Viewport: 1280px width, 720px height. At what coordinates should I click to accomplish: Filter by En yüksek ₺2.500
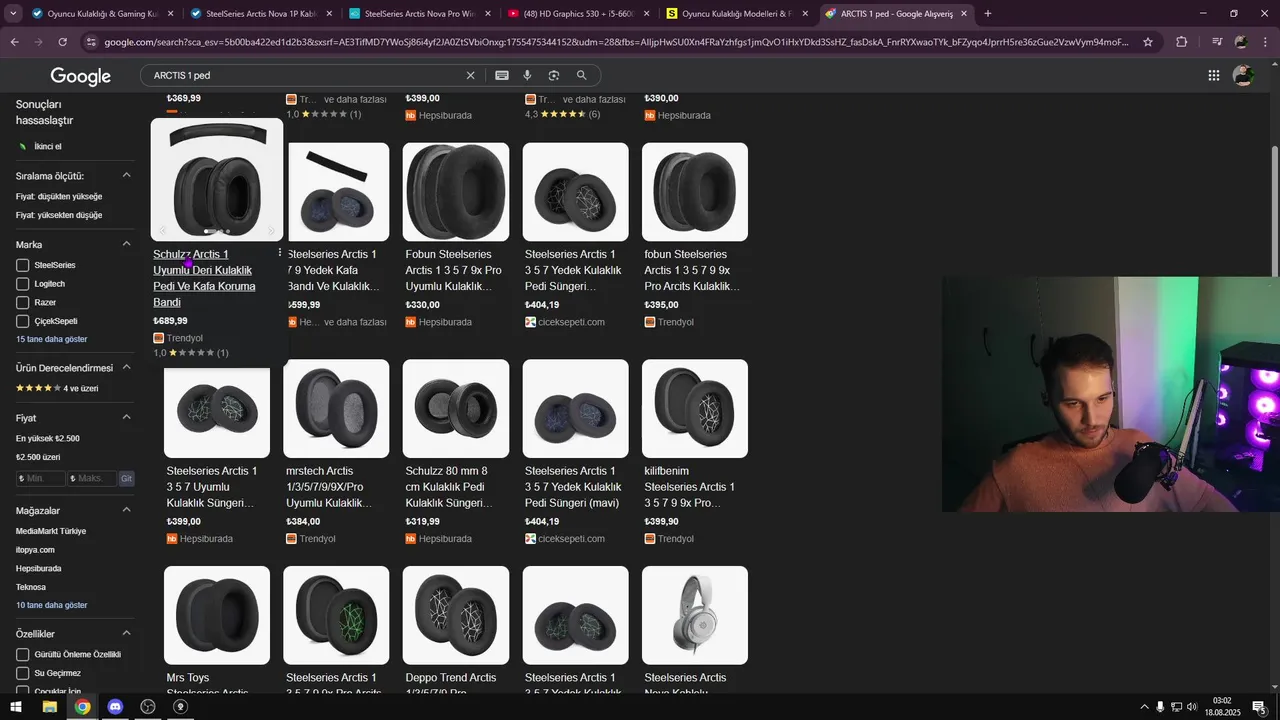pos(48,438)
